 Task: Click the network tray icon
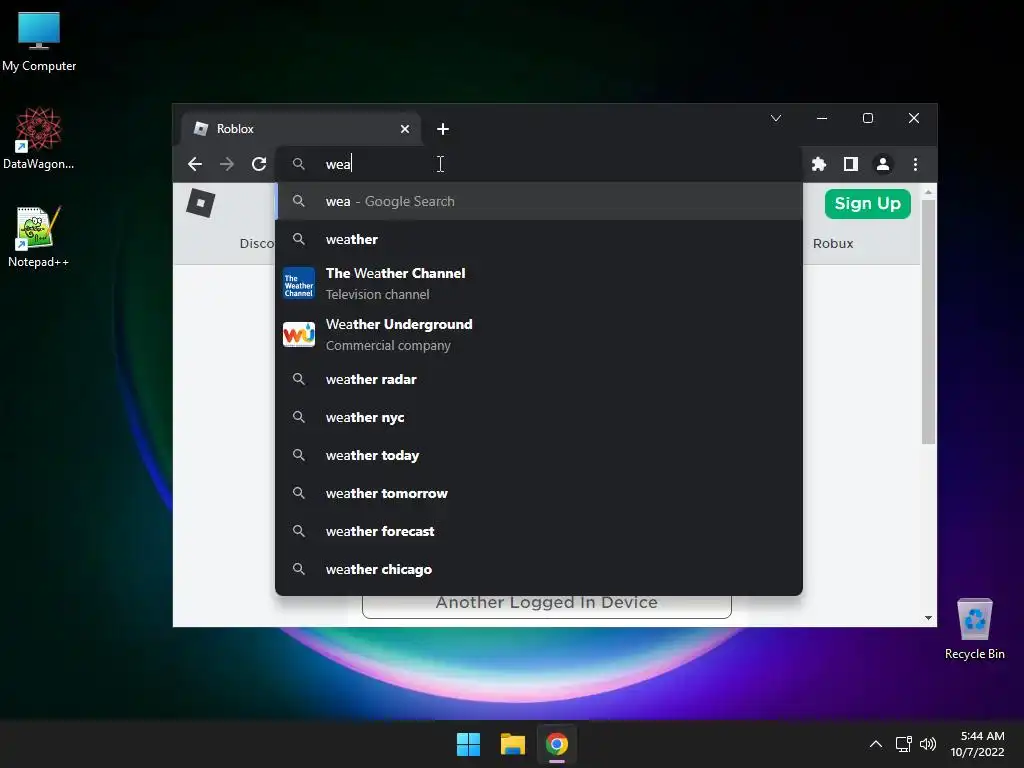pyautogui.click(x=904, y=744)
